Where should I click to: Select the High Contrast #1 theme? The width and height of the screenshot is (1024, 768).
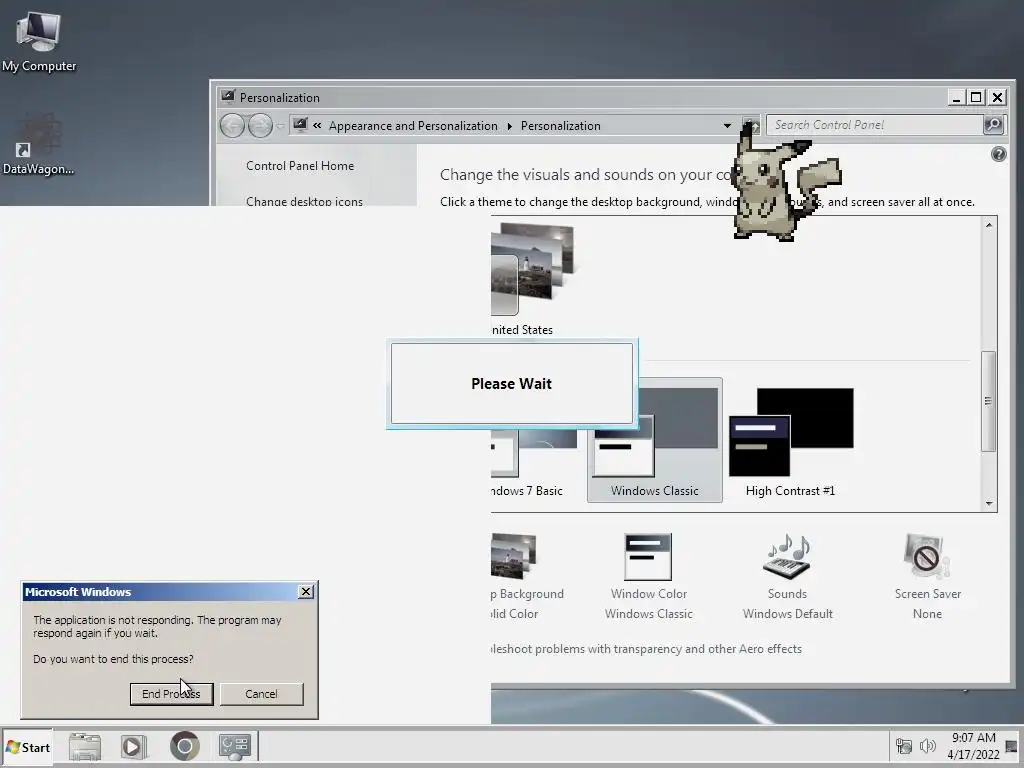pyautogui.click(x=790, y=441)
